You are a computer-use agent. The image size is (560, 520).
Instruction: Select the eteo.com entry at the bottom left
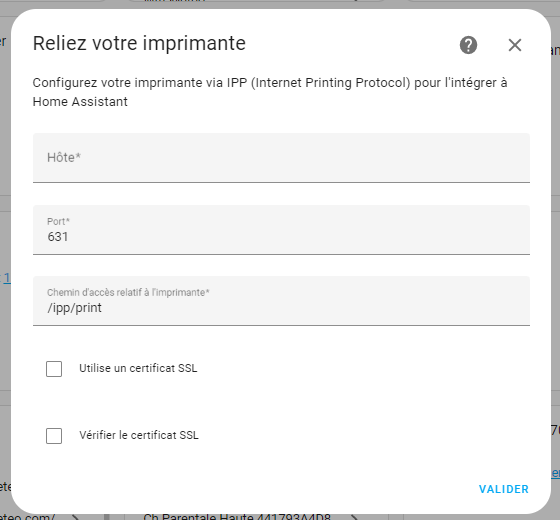28,517
